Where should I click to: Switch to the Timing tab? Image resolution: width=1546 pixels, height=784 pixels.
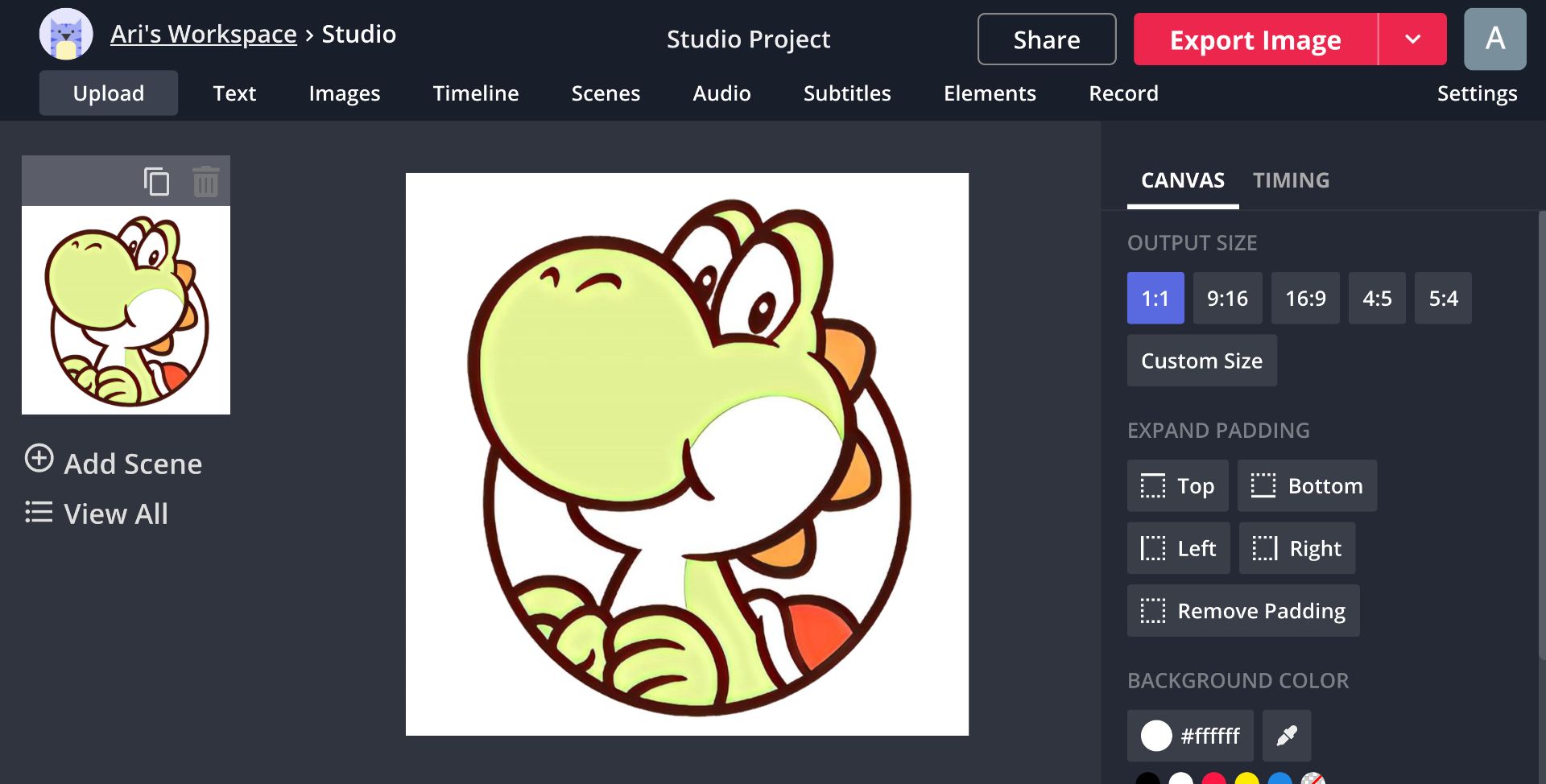[1290, 180]
